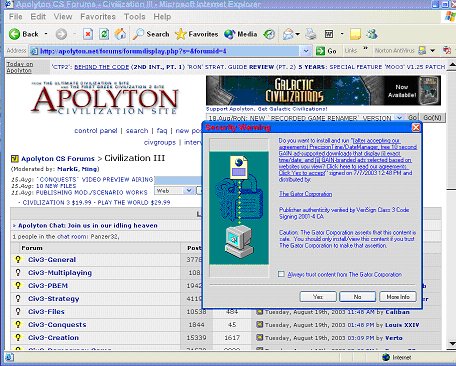Click the page scrollbar down arrow
Viewport: 456px width, 366px height.
click(x=452, y=343)
